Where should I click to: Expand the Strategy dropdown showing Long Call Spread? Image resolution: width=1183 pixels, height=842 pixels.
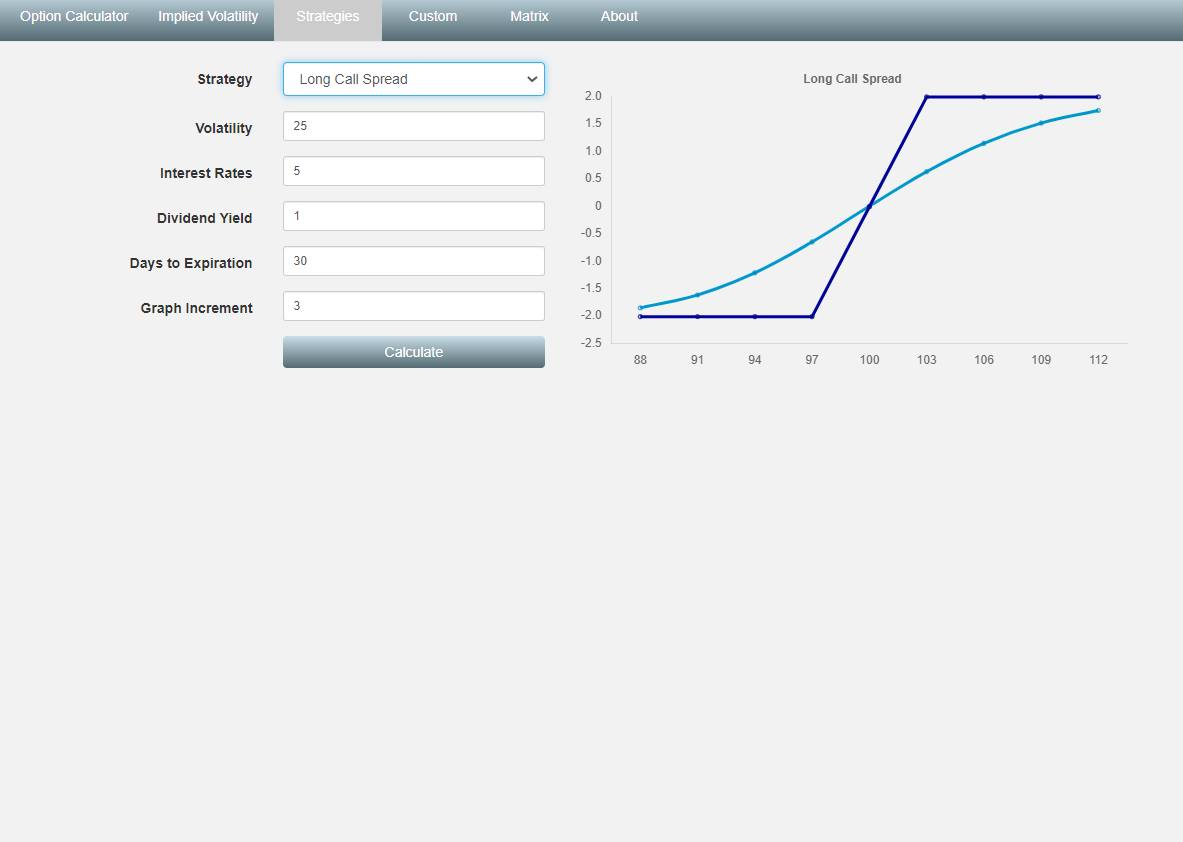click(x=414, y=79)
